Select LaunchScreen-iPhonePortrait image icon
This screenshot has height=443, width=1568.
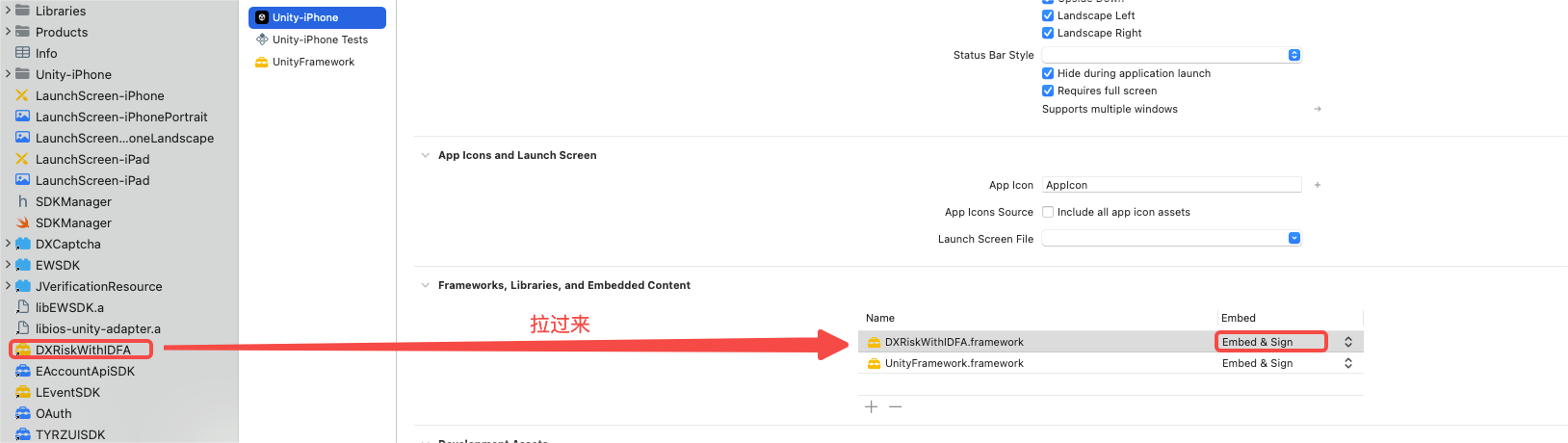23,117
